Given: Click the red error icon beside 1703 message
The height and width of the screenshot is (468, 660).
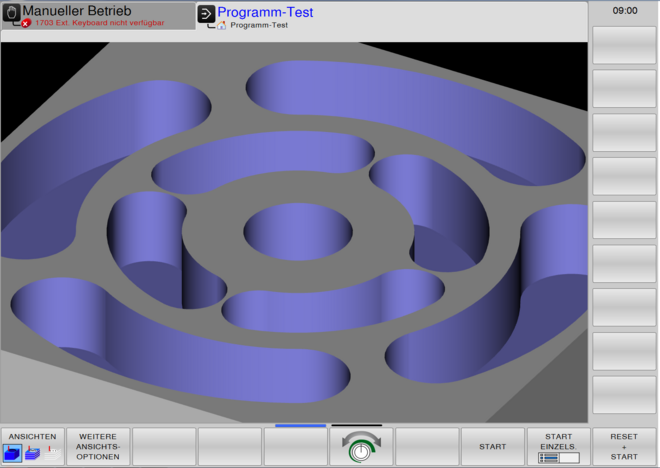Looking at the screenshot, I should [x=26, y=23].
